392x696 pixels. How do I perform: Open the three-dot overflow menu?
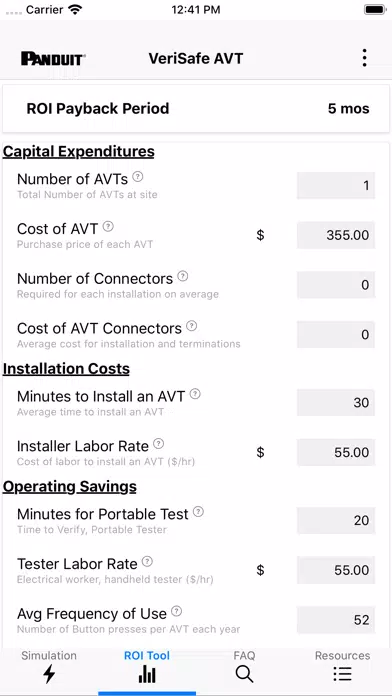click(364, 58)
